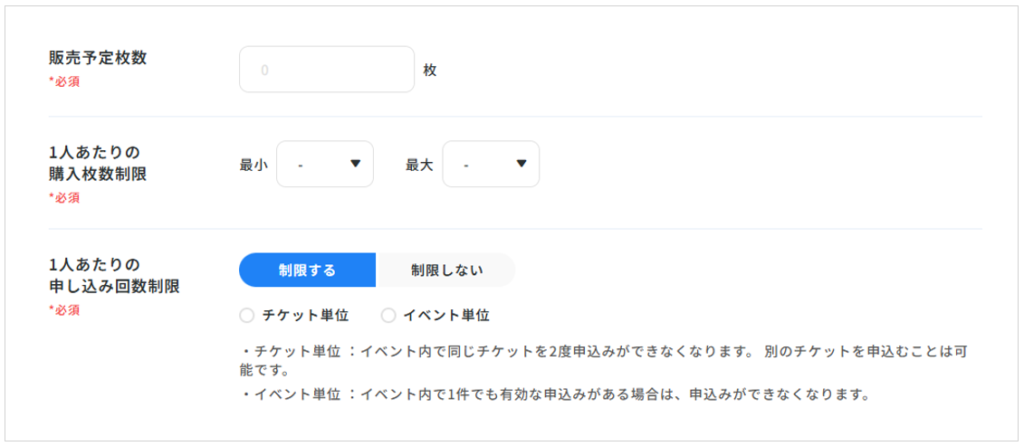
Task: Click the チケット単位 radio label text
Action: (x=305, y=315)
